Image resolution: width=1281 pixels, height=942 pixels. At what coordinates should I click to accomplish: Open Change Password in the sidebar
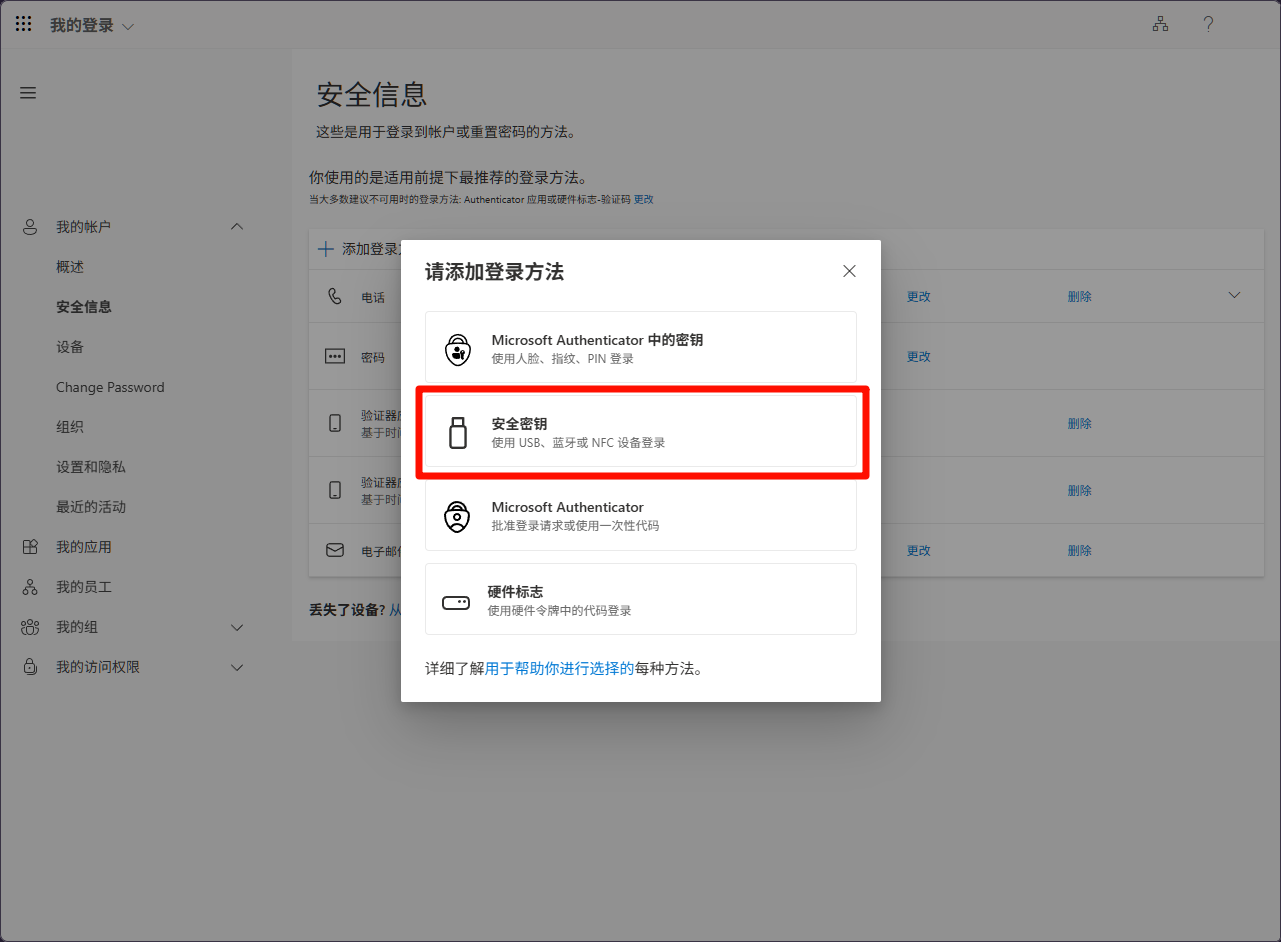110,387
